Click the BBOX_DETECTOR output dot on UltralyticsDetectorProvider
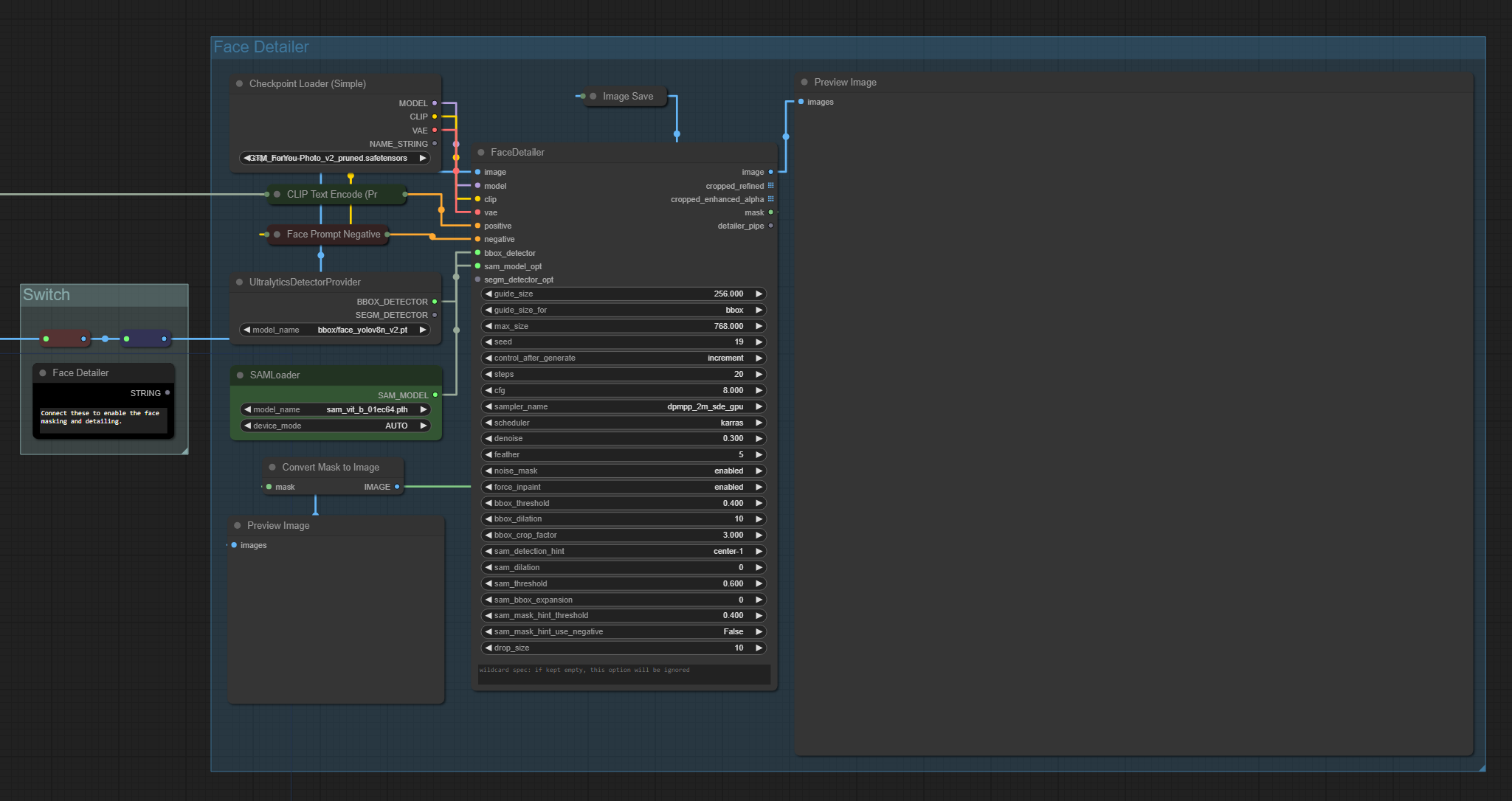The height and width of the screenshot is (801, 1512). coord(435,301)
